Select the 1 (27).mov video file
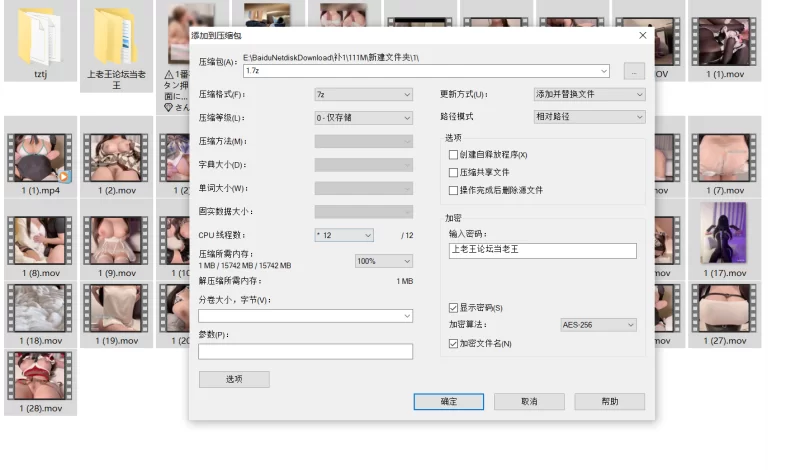 724,308
